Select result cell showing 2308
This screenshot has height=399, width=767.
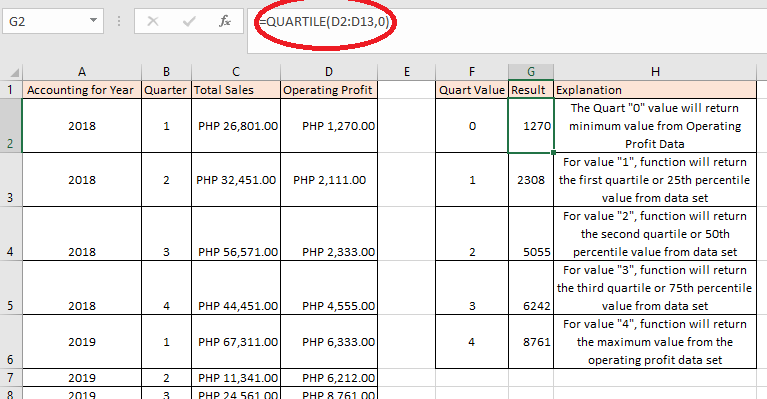point(531,179)
